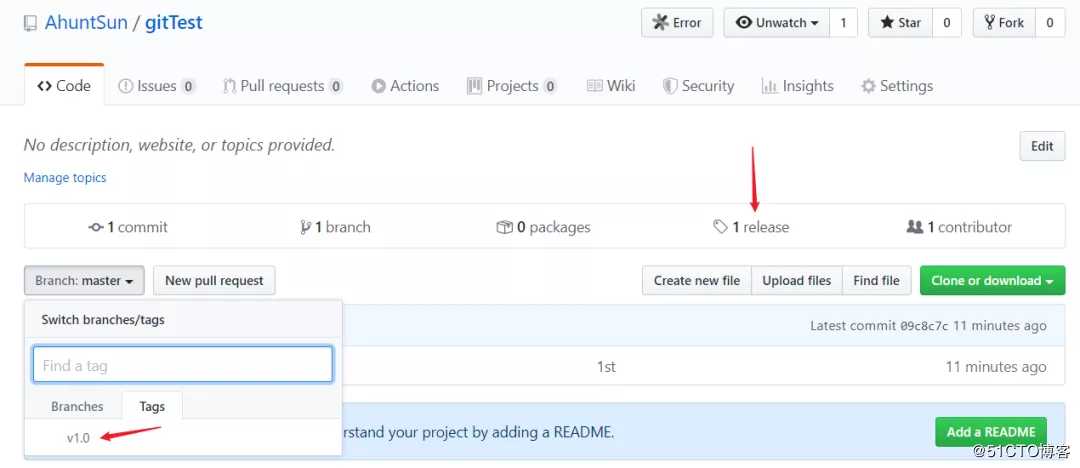Go to the Actions tab
The width and height of the screenshot is (1080, 468).
pyautogui.click(x=405, y=86)
